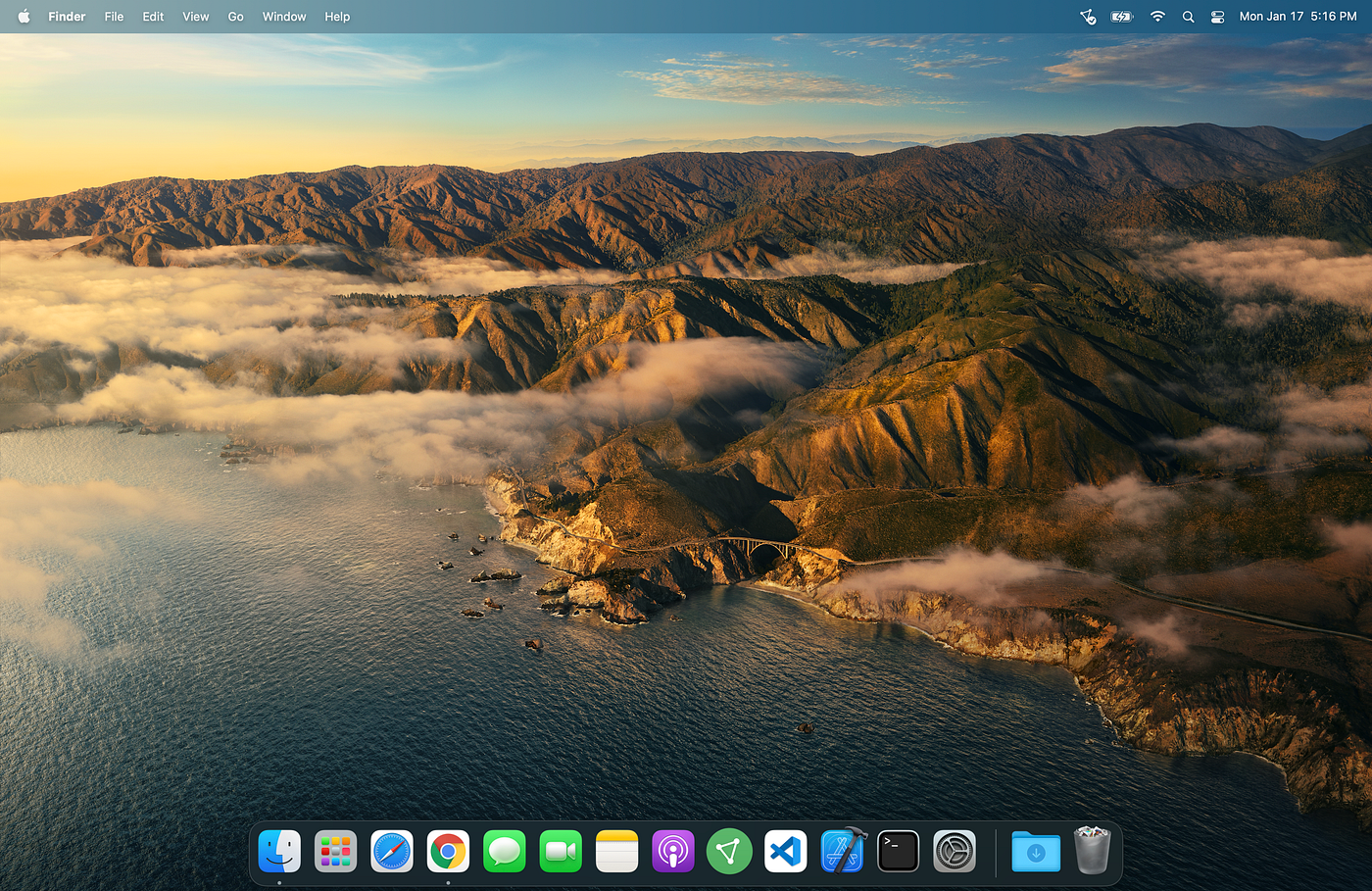The height and width of the screenshot is (891, 1372).
Task: Open the Wi-Fi status menu
Action: point(1157,17)
